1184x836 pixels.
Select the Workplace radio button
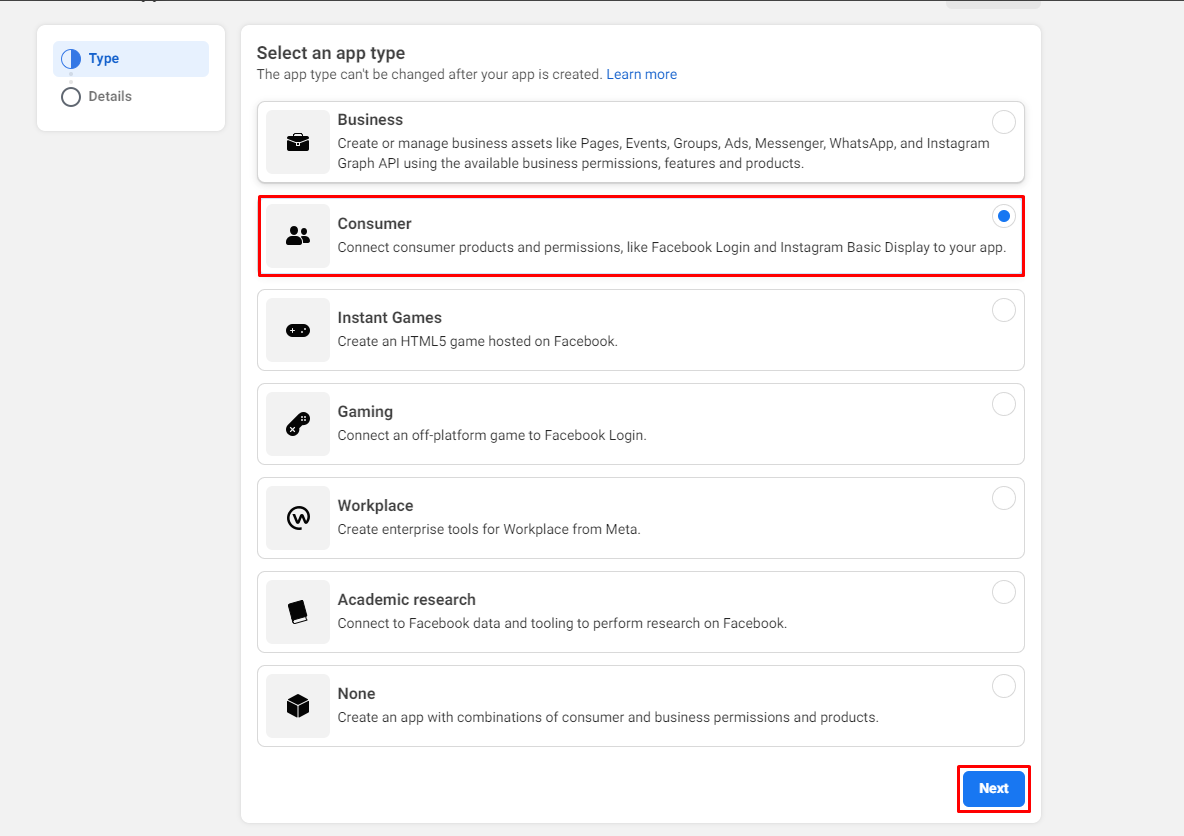click(1004, 498)
